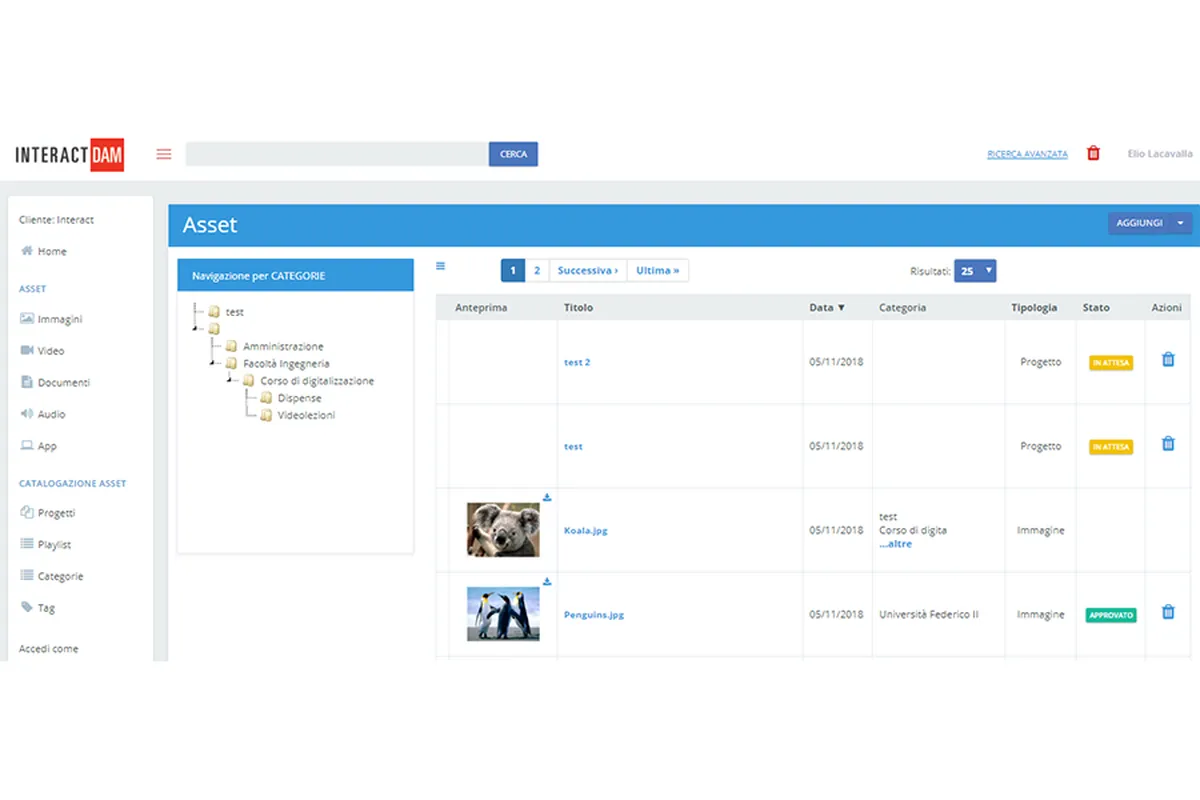Image resolution: width=1200 pixels, height=800 pixels.
Task: Open Playlist in sidebar
Action: pos(54,545)
